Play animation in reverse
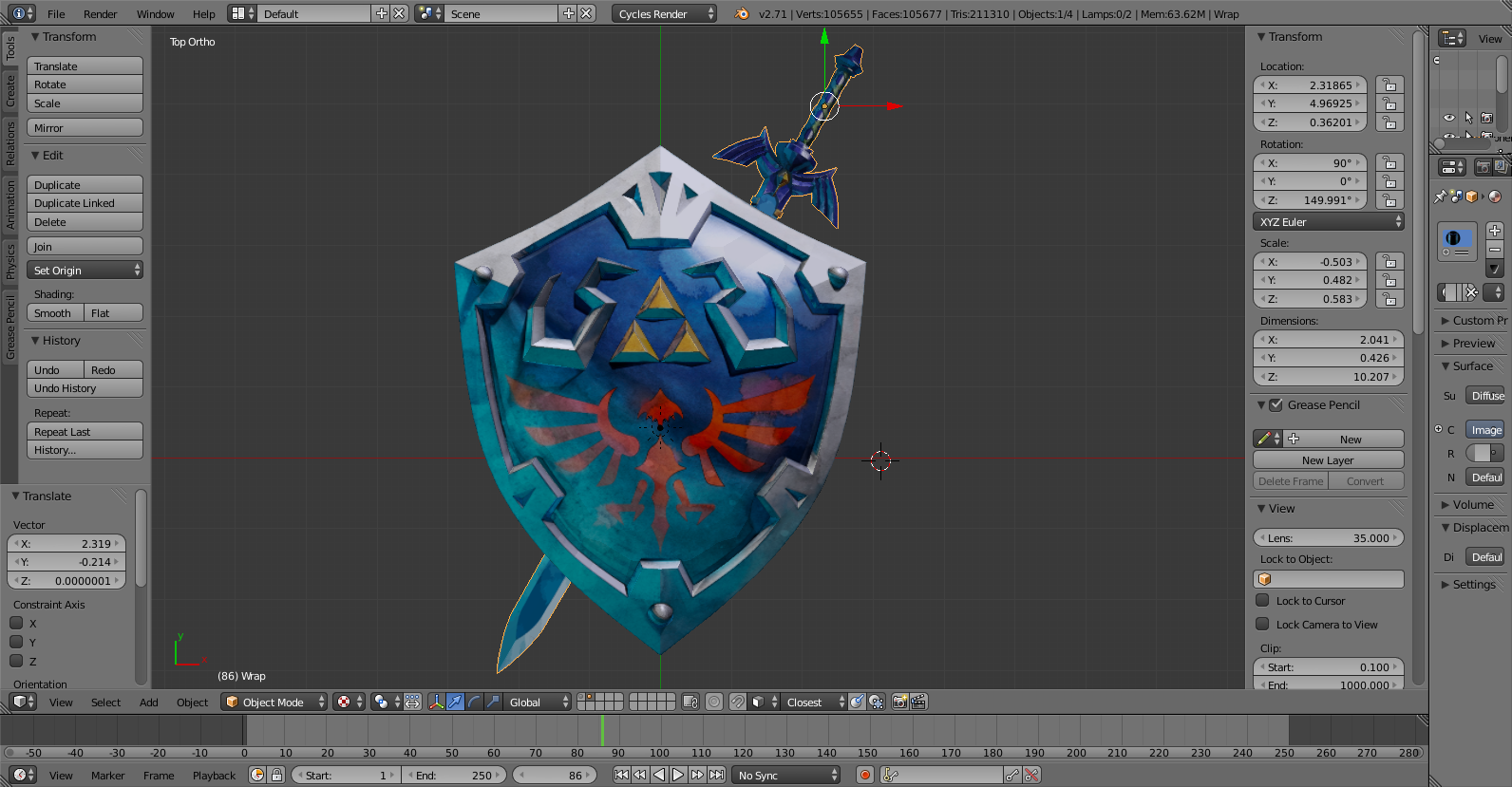 [659, 776]
